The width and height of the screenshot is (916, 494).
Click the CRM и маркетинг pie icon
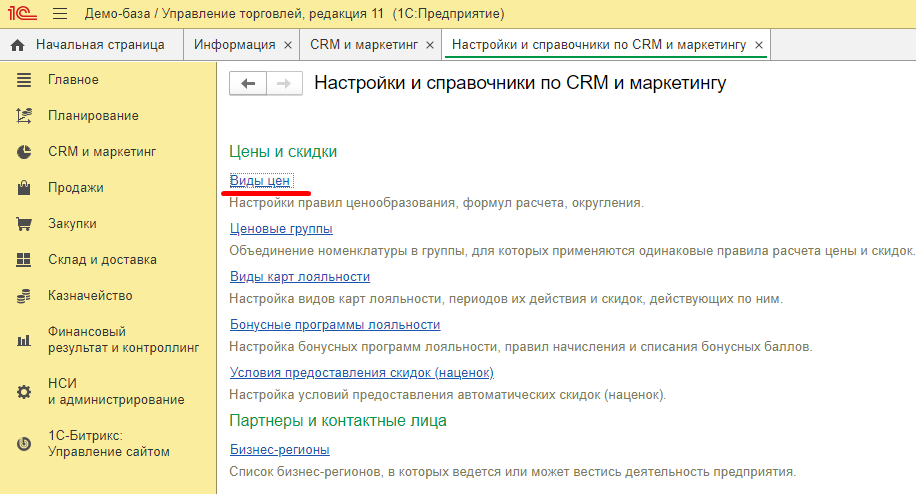pyautogui.click(x=24, y=152)
